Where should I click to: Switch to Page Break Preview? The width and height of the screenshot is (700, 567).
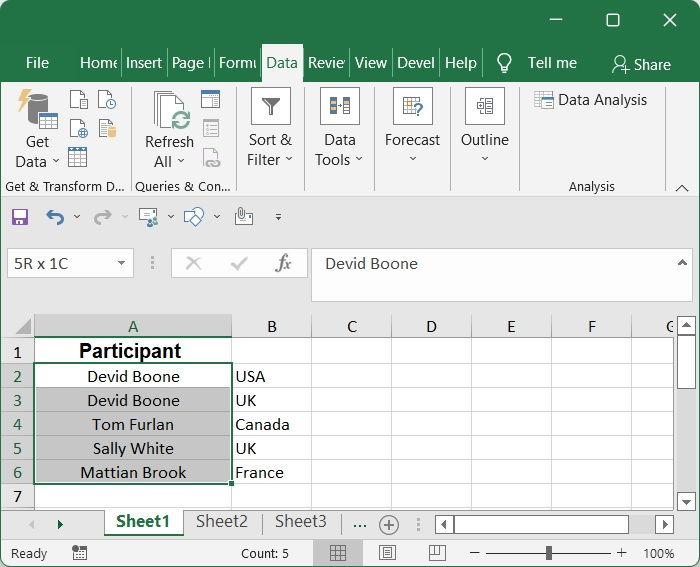coord(436,553)
